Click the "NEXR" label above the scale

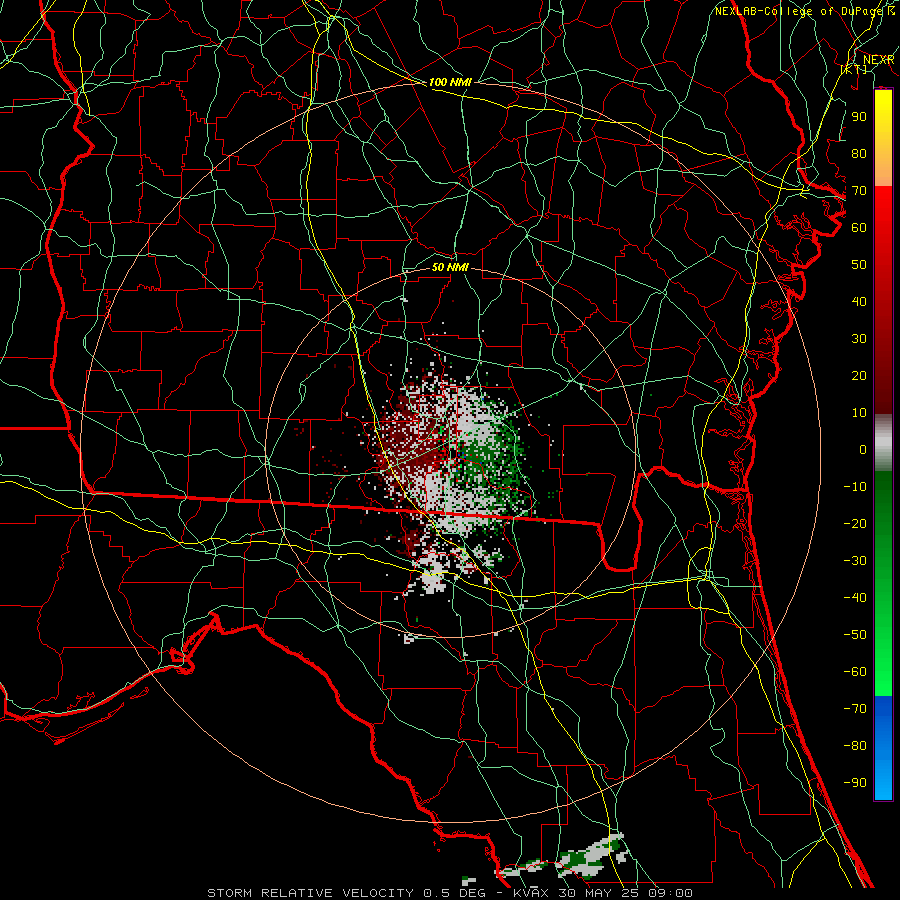878,60
